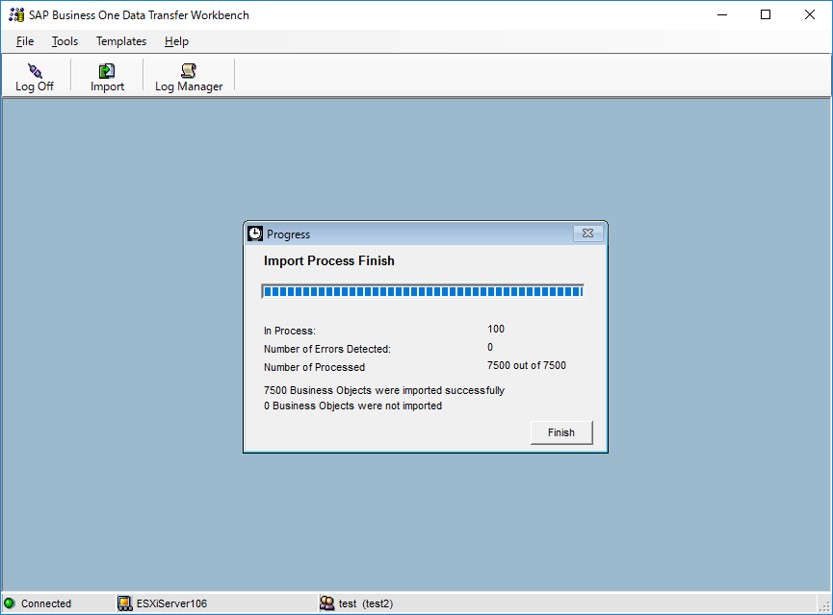Click the In Process value 100
The width and height of the screenshot is (833, 615).
point(496,329)
